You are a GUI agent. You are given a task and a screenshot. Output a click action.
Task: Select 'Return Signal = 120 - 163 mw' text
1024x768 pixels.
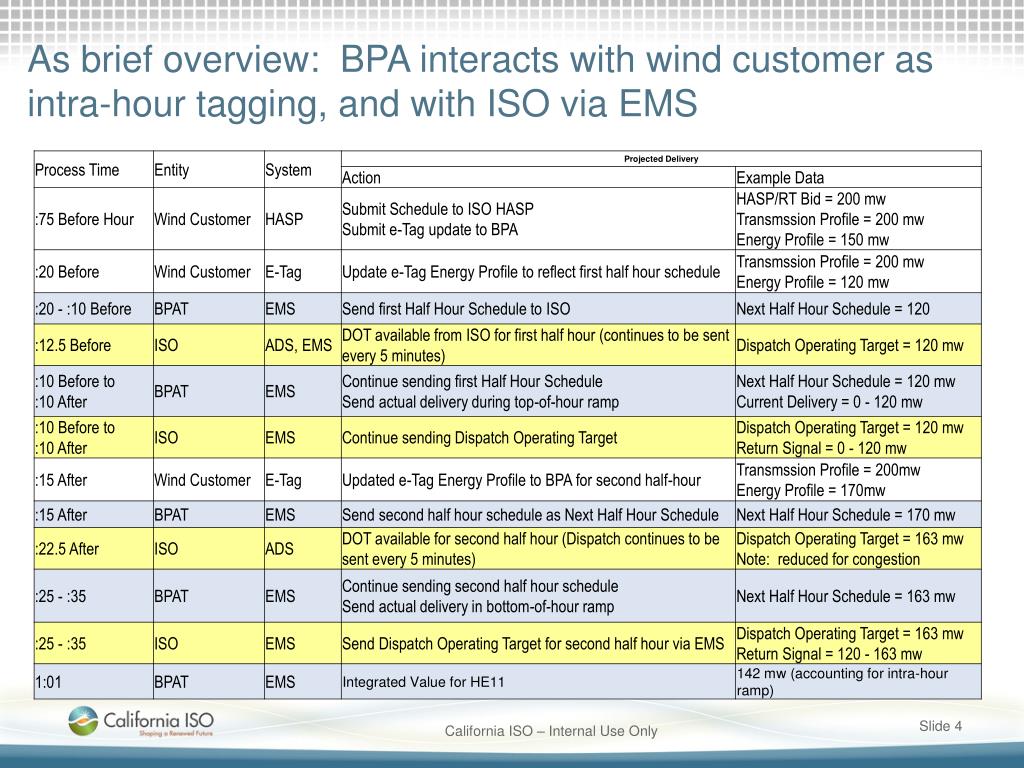coord(829,654)
